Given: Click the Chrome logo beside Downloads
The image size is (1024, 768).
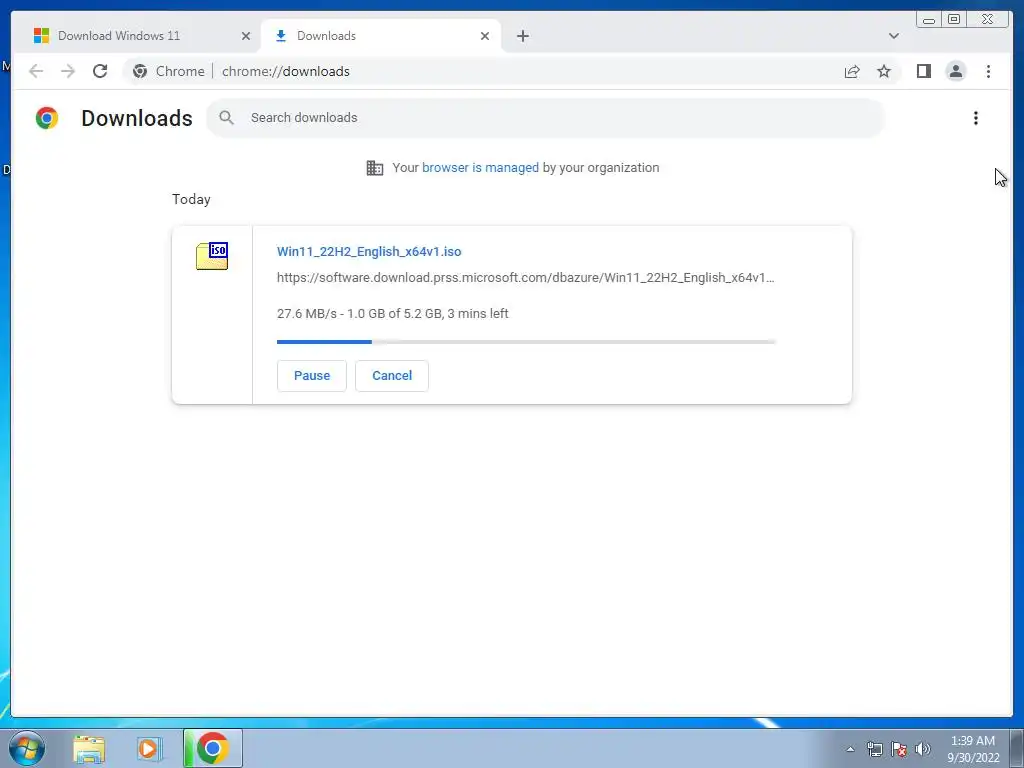Looking at the screenshot, I should (x=47, y=118).
